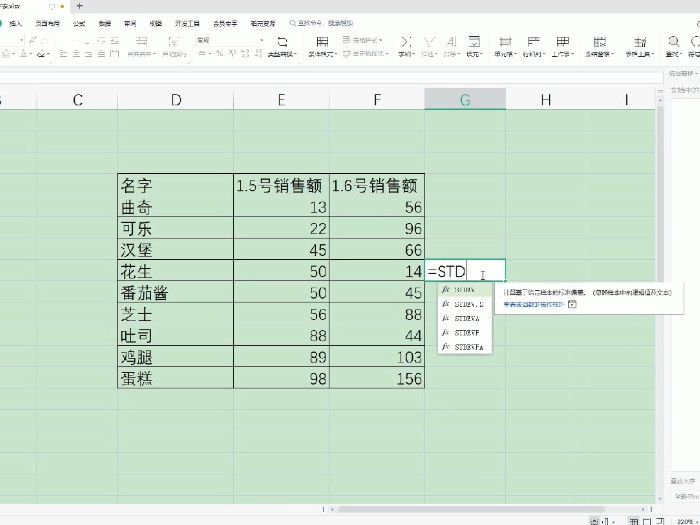The width and height of the screenshot is (700, 525).
Task: Choose STDEV.S from the function suggestion list
Action: [465, 304]
